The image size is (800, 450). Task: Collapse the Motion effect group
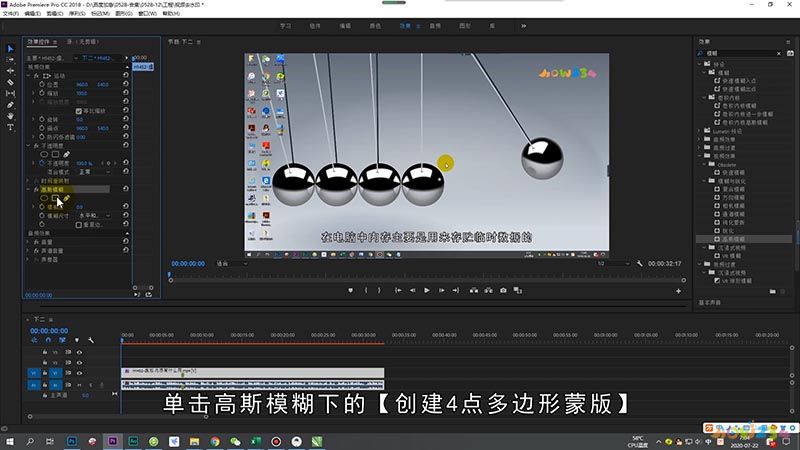[x=29, y=76]
